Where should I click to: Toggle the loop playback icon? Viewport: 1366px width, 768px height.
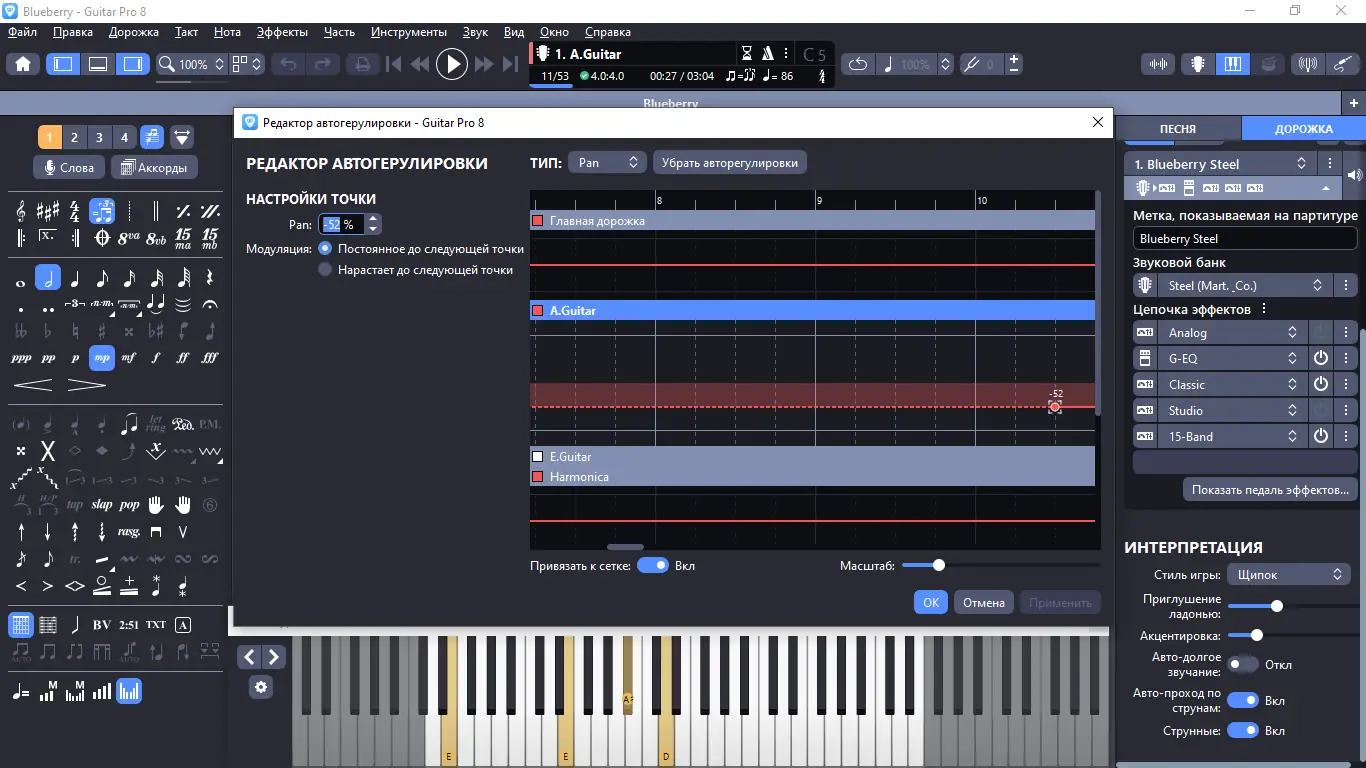[x=857, y=64]
